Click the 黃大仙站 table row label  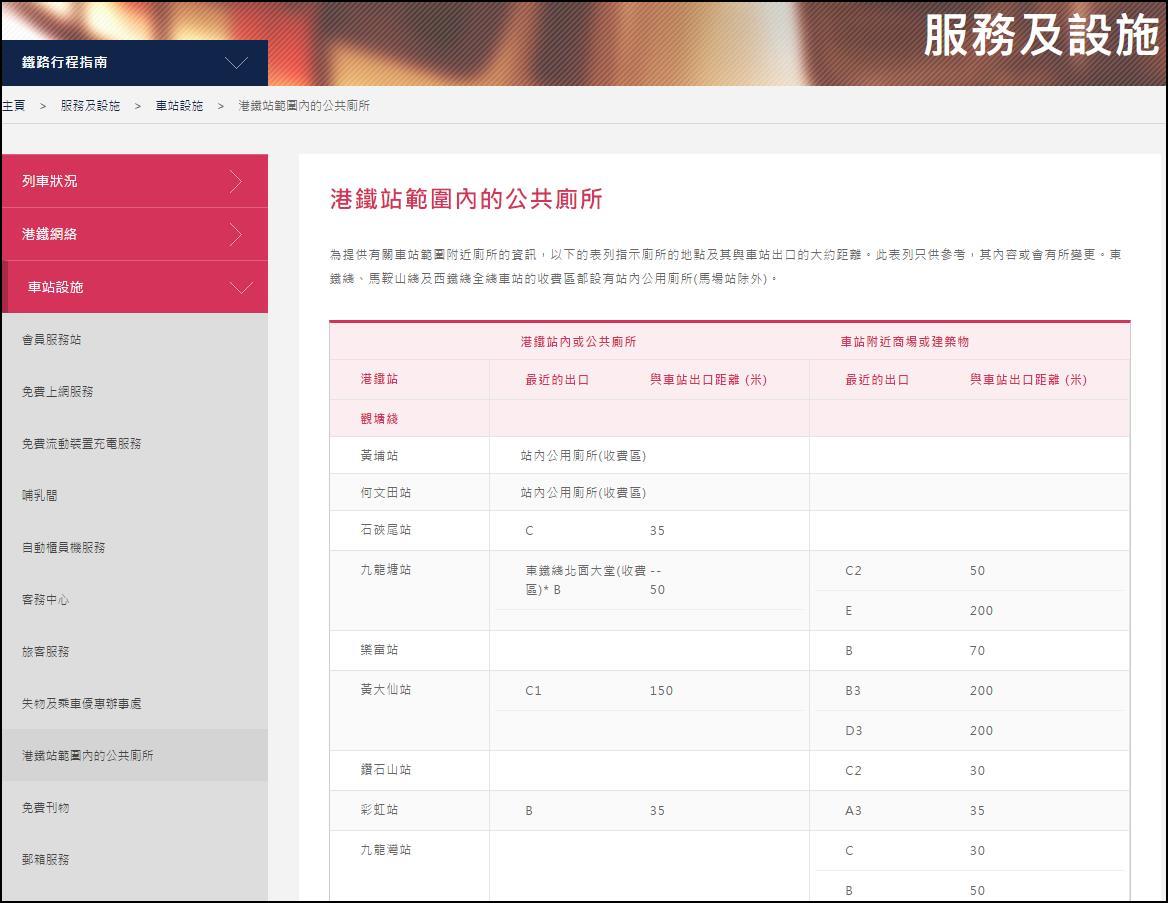click(x=385, y=690)
